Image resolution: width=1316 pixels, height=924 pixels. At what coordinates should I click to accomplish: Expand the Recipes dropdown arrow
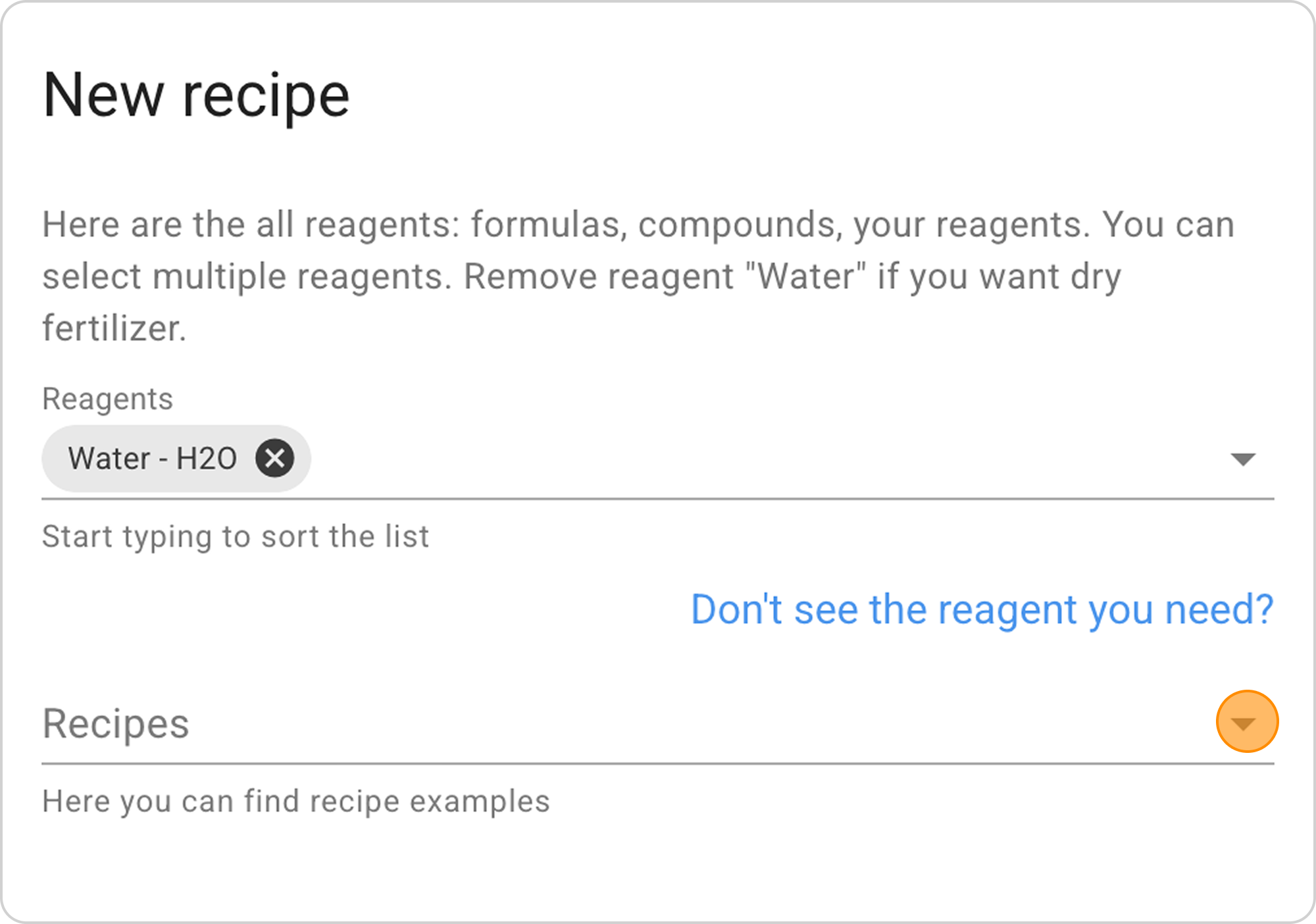tap(1243, 724)
